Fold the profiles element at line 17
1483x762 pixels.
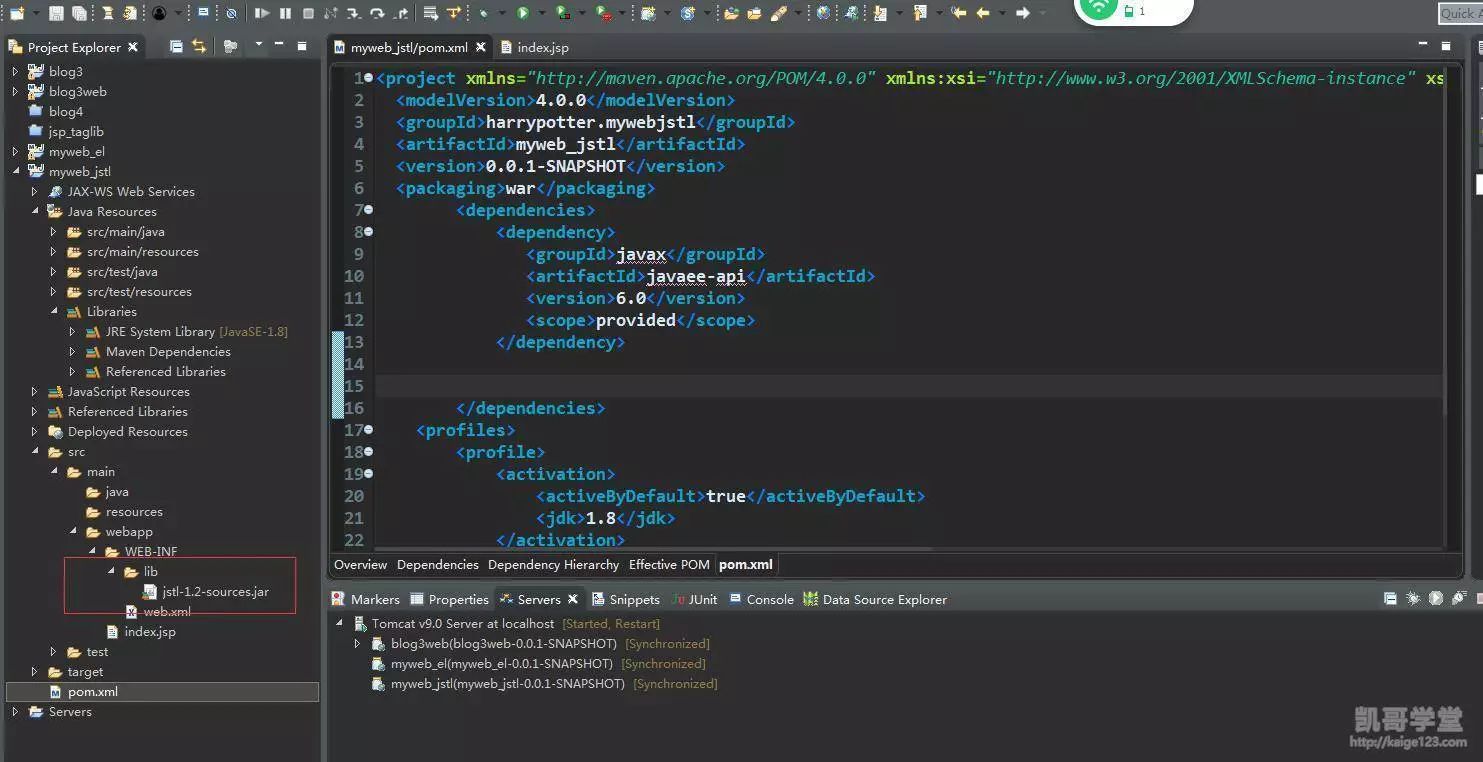pos(368,430)
